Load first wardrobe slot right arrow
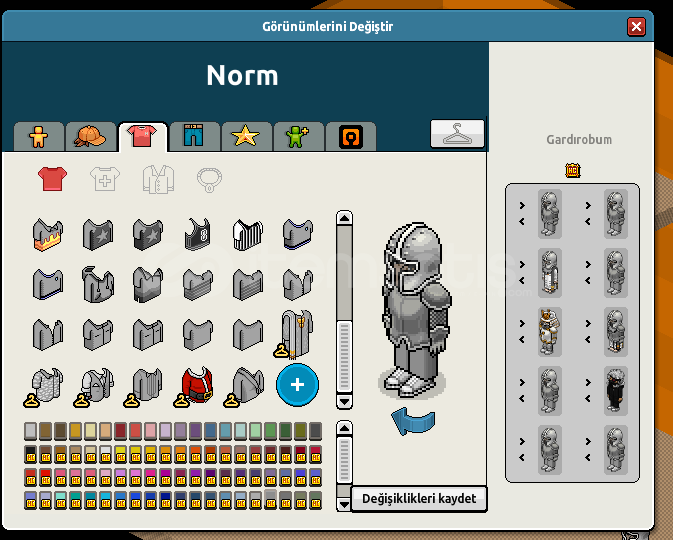The image size is (673, 540). [x=522, y=205]
